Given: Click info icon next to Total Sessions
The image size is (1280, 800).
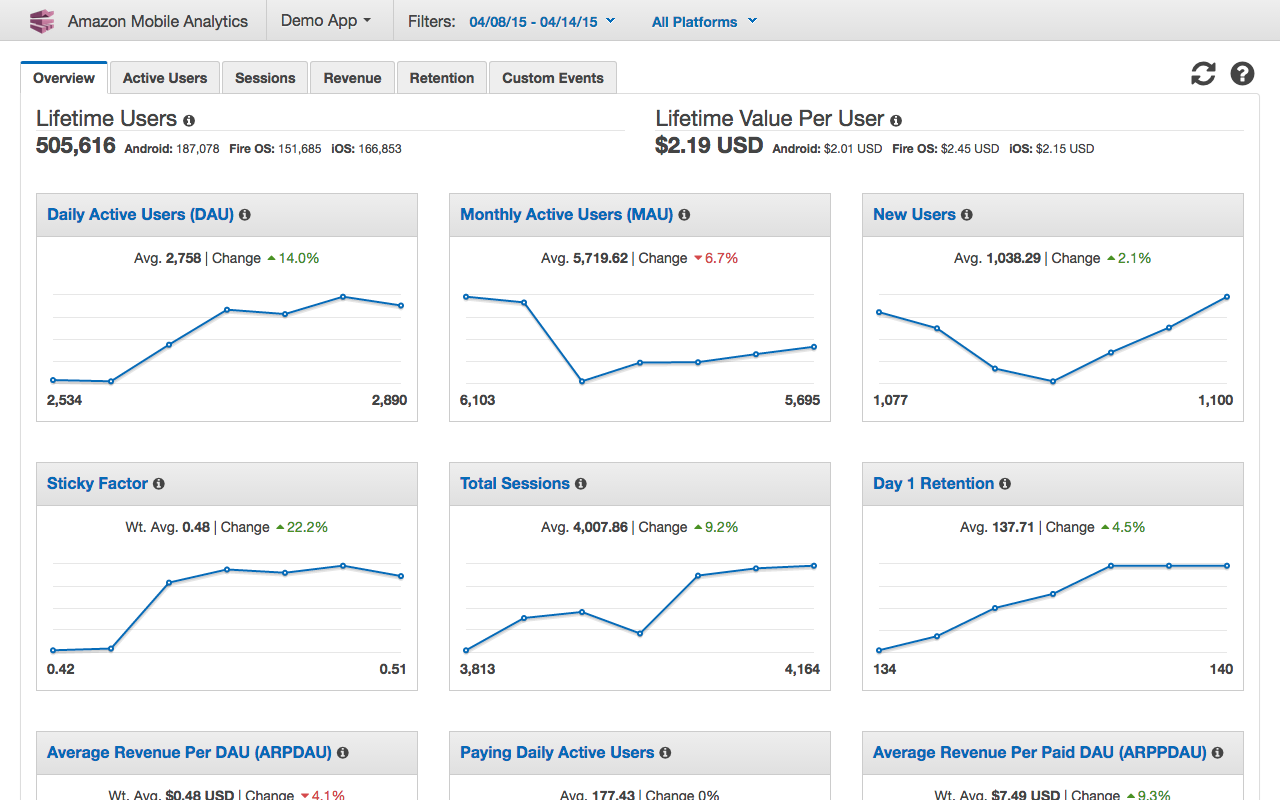Looking at the screenshot, I should coord(581,484).
